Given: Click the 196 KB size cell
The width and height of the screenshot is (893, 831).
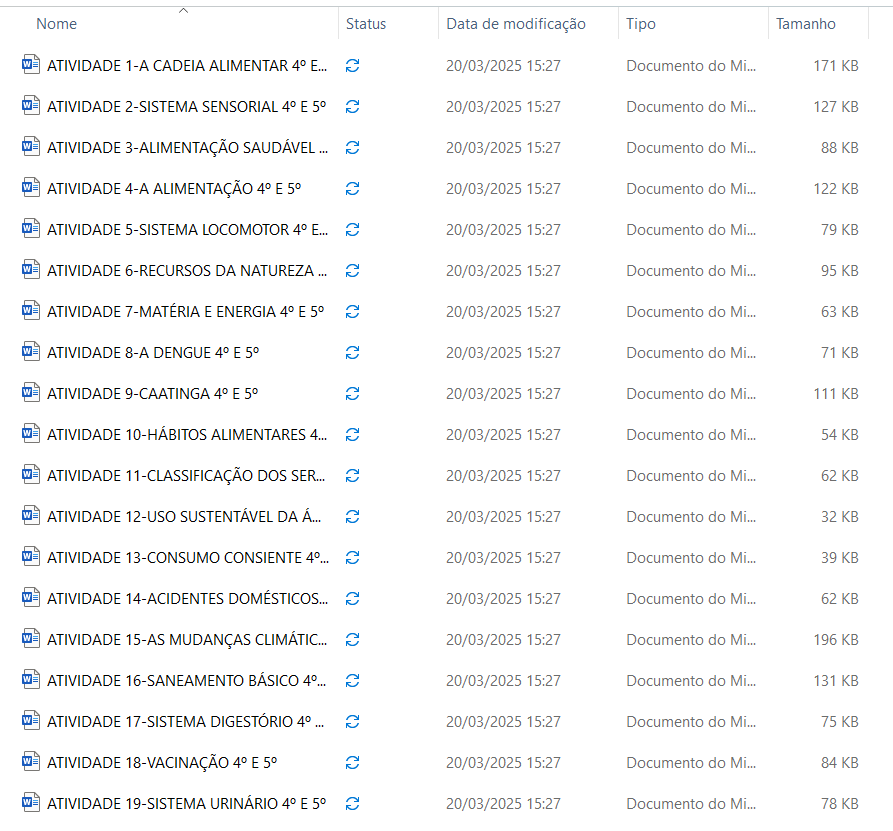Looking at the screenshot, I should (835, 640).
